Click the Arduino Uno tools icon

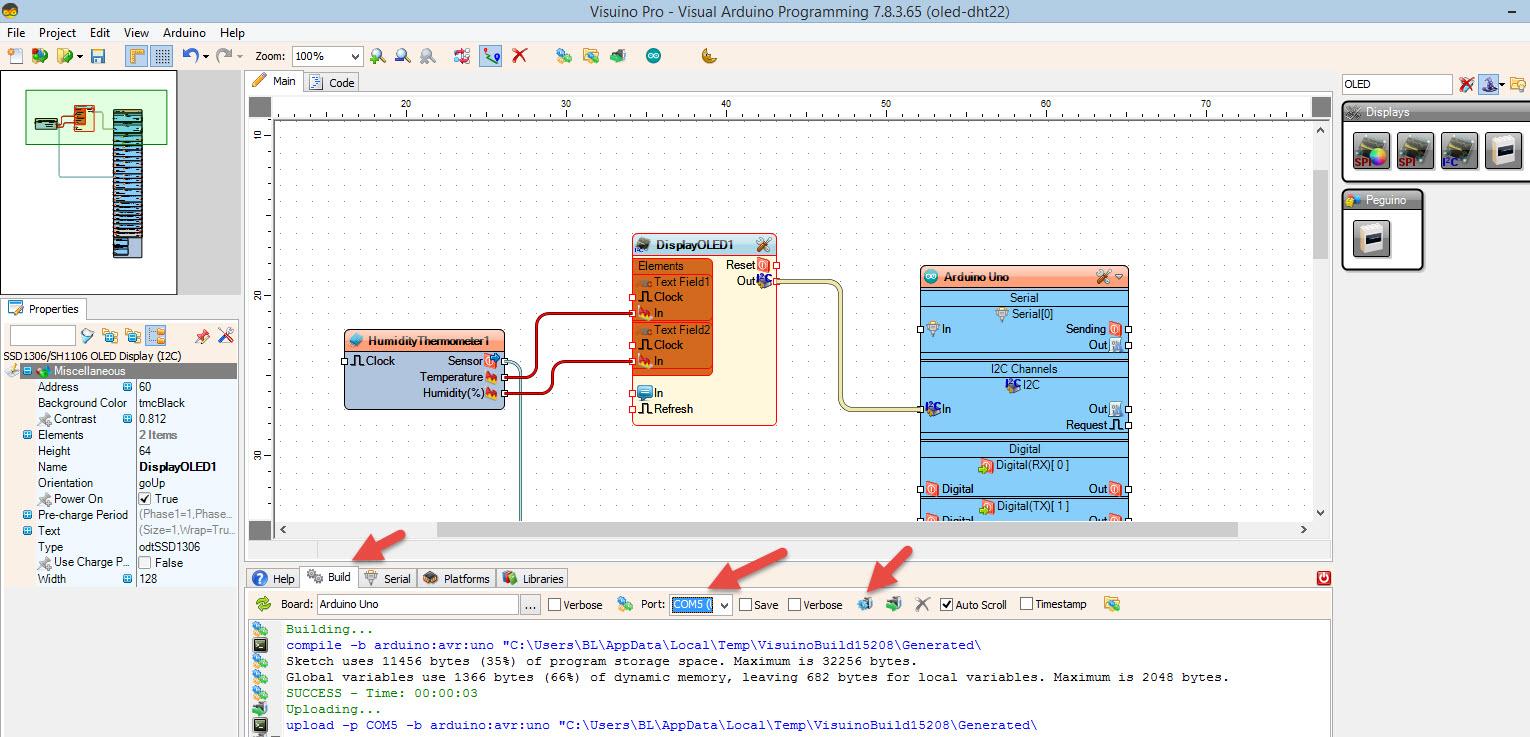1104,277
